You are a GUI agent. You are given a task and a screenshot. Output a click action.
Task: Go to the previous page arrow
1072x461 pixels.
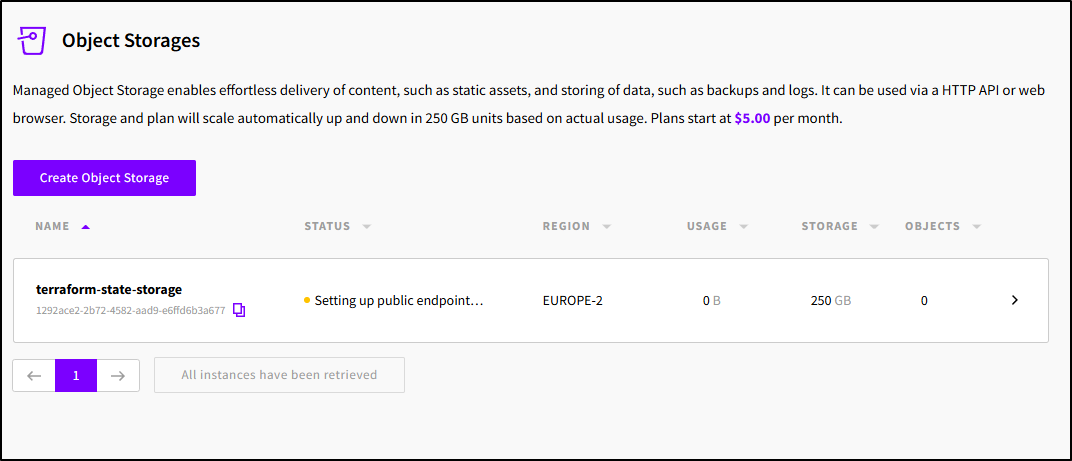click(34, 375)
